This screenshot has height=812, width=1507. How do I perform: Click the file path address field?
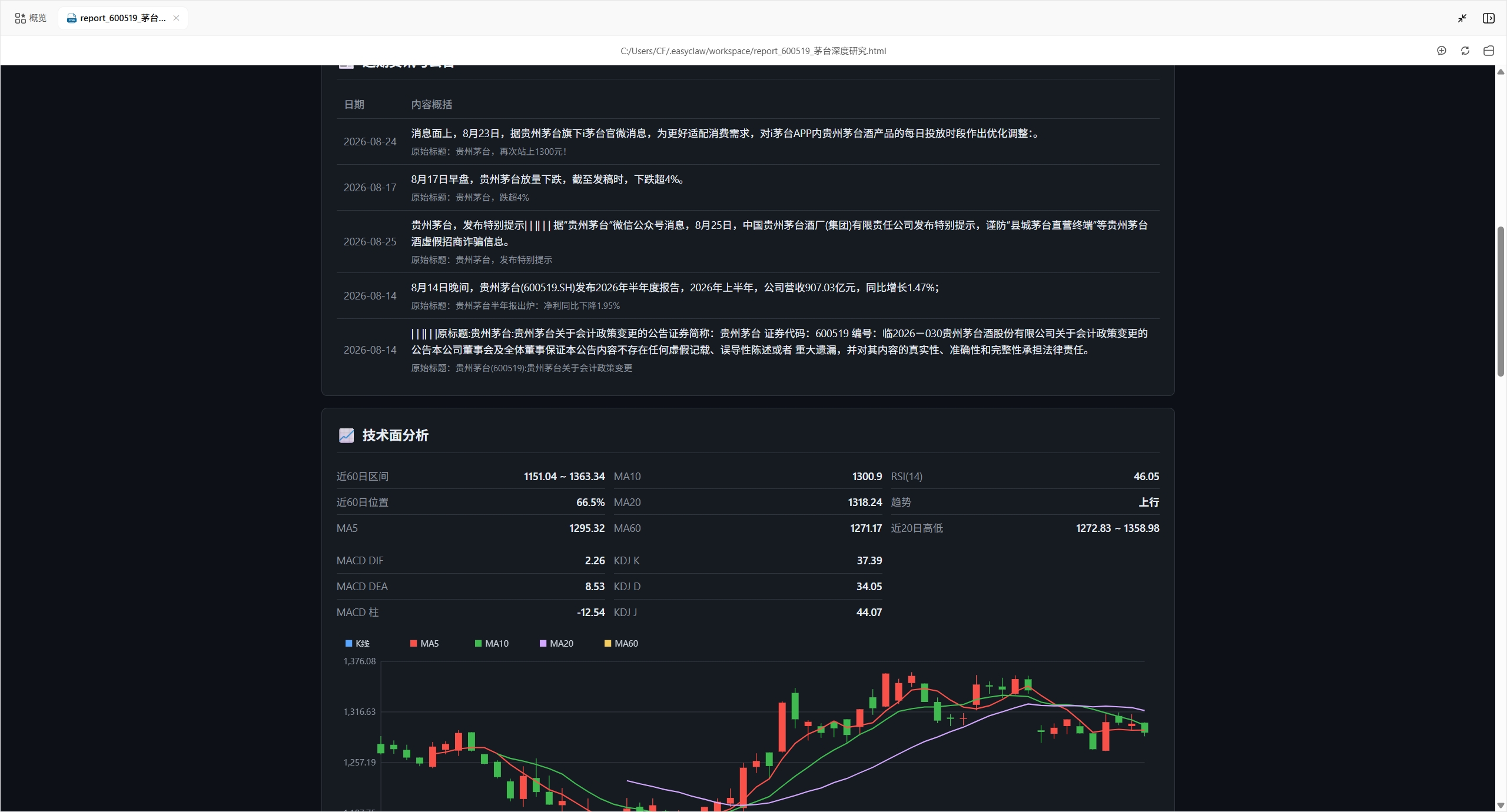pyautogui.click(x=753, y=51)
